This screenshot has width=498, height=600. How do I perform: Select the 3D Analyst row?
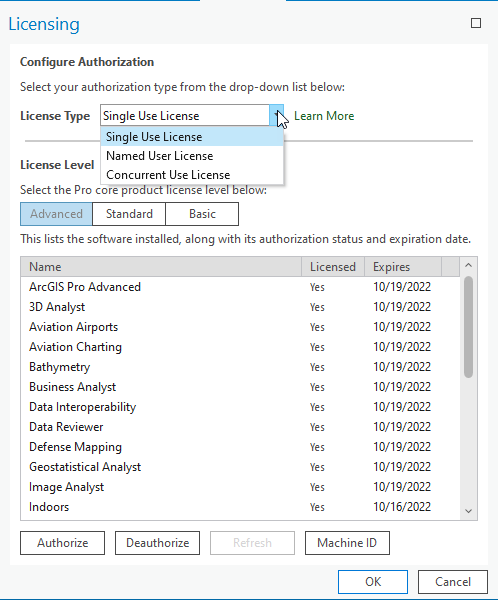pyautogui.click(x=240, y=307)
